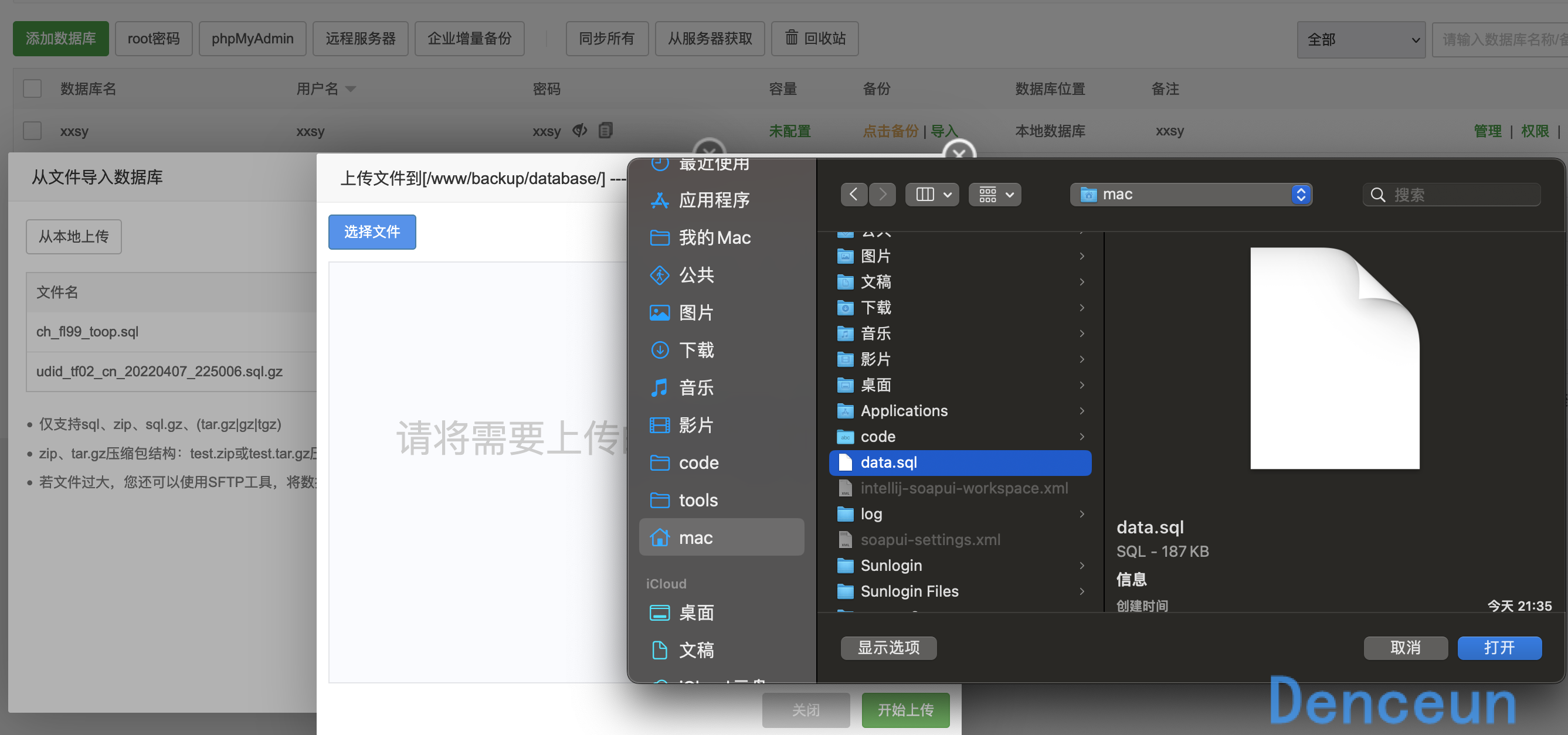Image resolution: width=1568 pixels, height=735 pixels.
Task: Click ch_fl99_toop.sql in import list
Action: pyautogui.click(x=87, y=332)
